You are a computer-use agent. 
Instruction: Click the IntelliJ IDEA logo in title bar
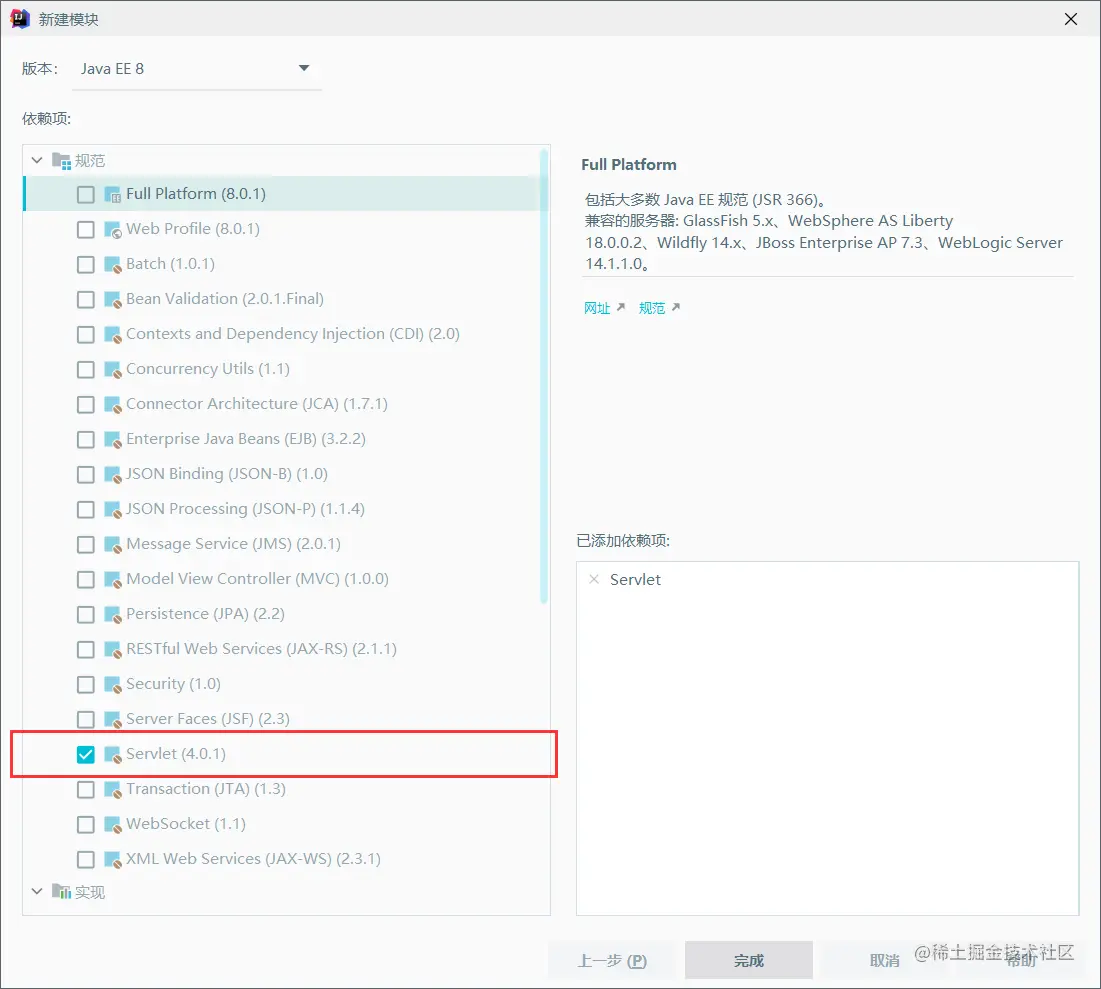[20, 19]
